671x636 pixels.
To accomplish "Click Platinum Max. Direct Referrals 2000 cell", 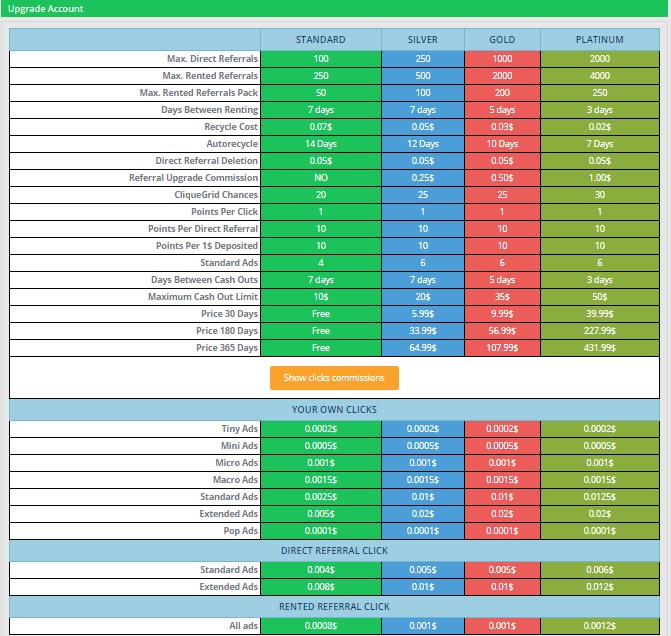I will click(600, 59).
